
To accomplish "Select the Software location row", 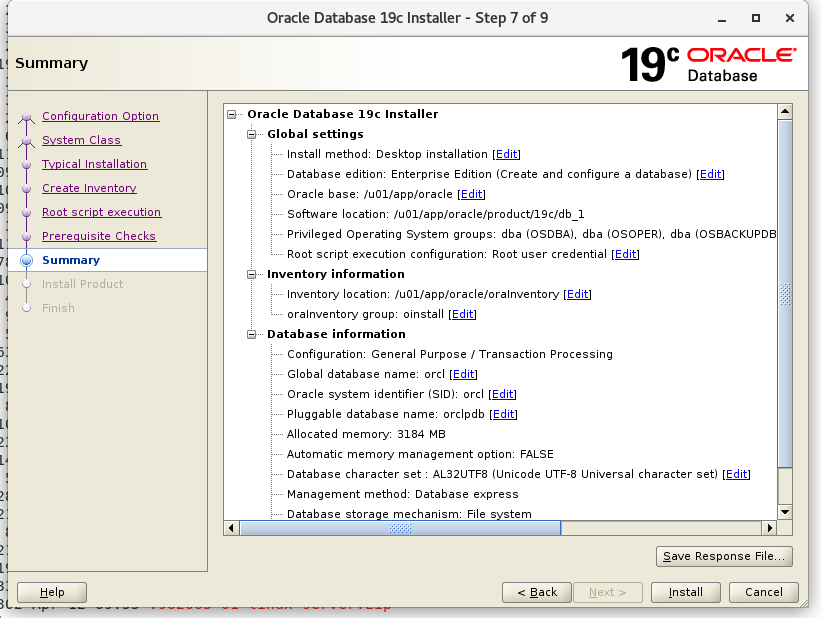I will coord(436,214).
